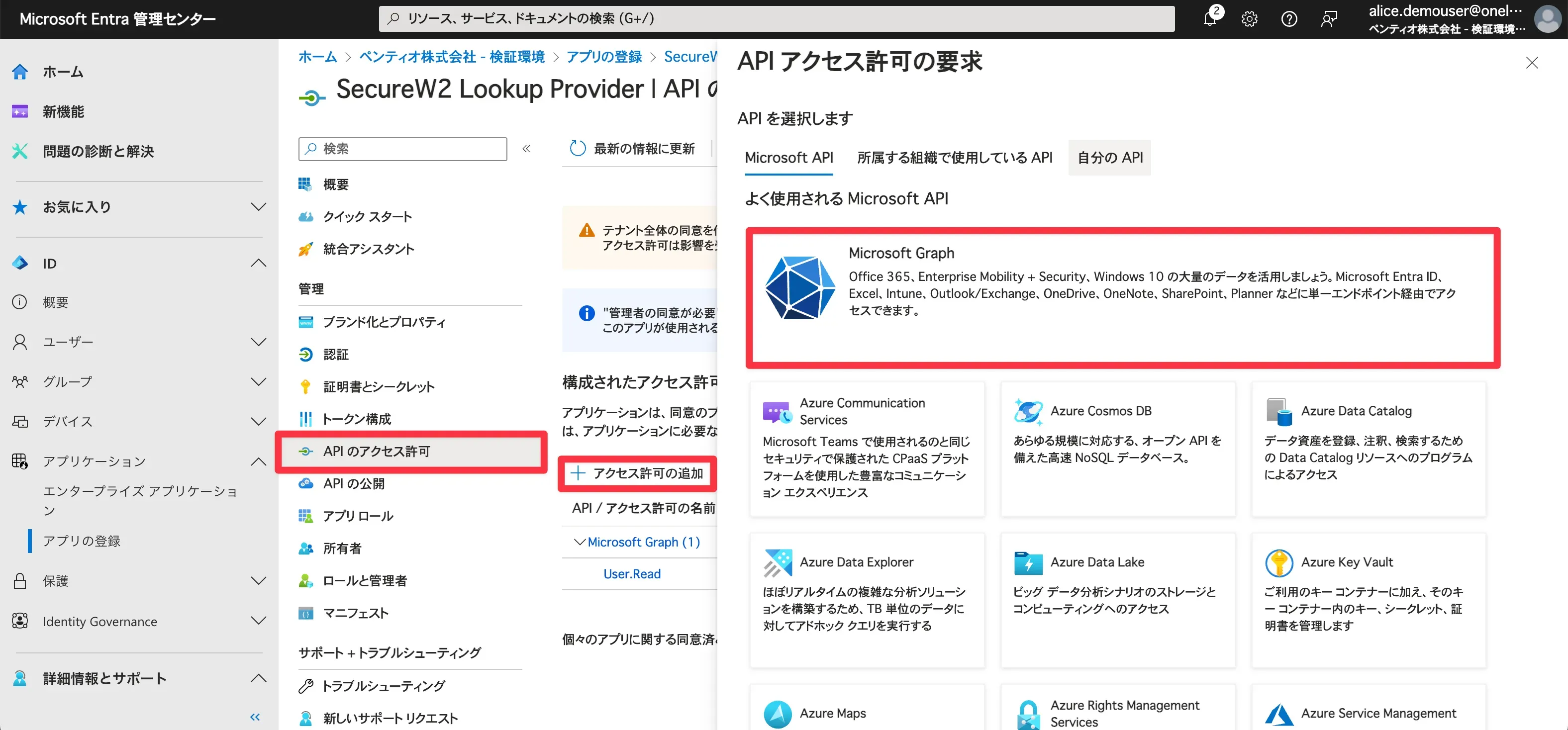This screenshot has height=730, width=1568.
Task: Collapse the Microsoft Graph (1) permission group
Action: (580, 542)
